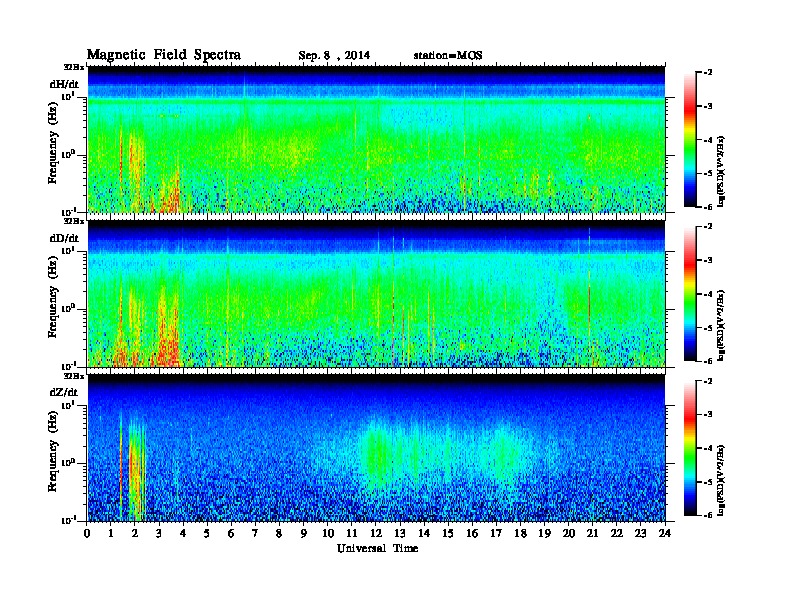Select the dZ/dt spectrogram plot area

pos(376,448)
